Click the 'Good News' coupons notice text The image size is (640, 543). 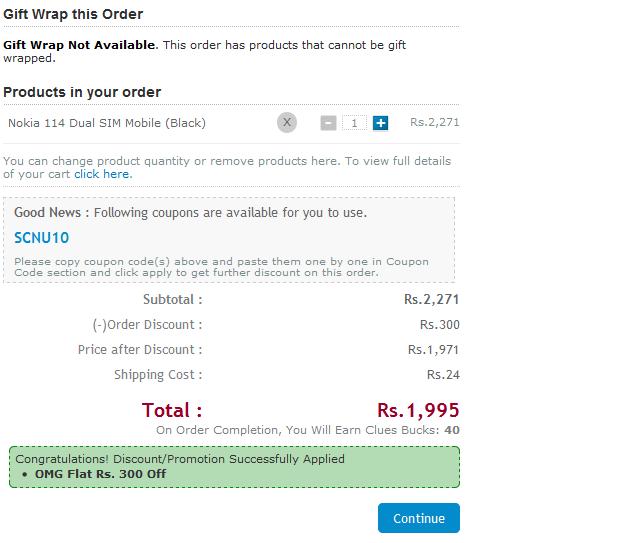pos(191,212)
